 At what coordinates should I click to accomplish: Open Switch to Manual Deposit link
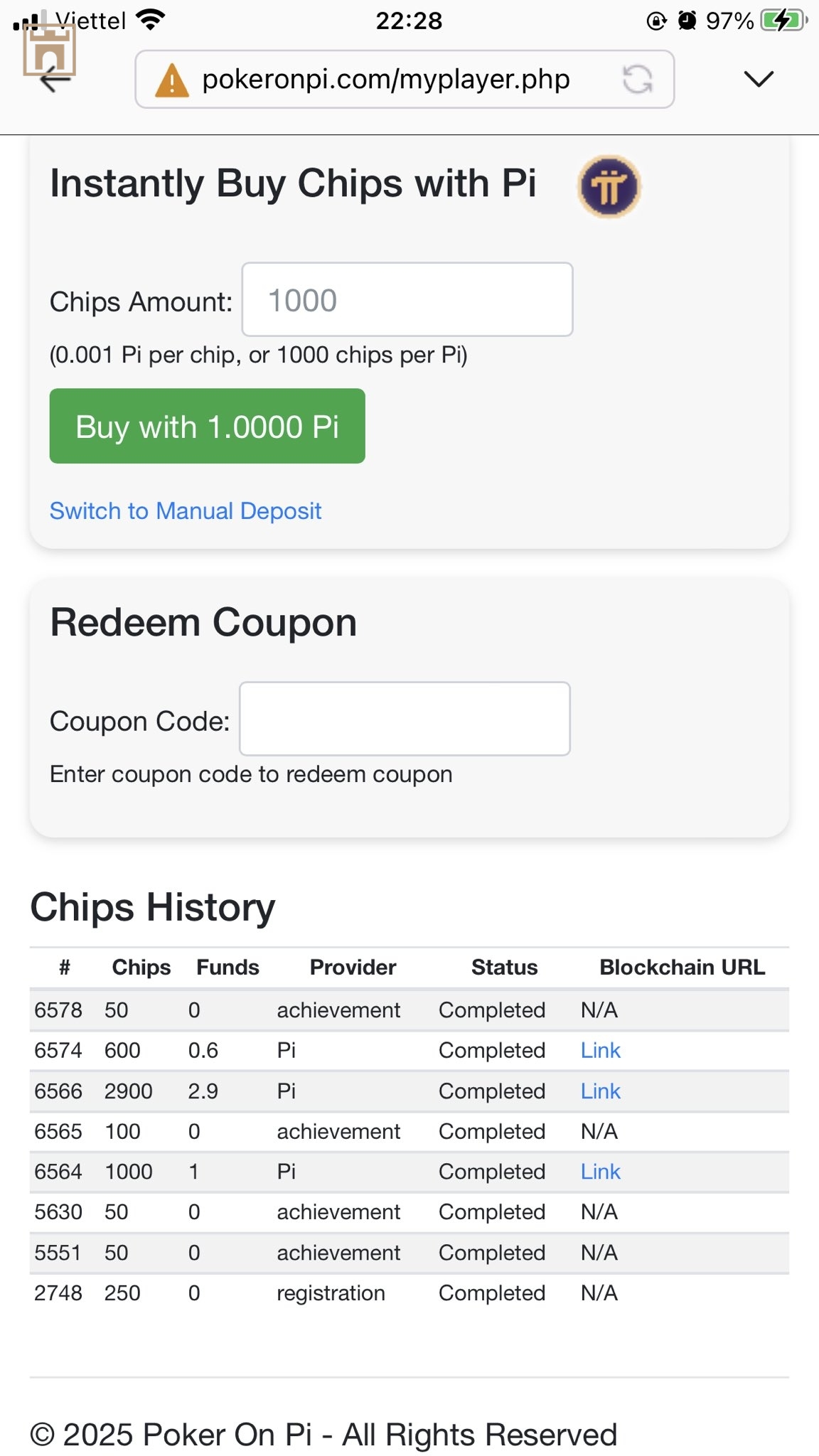[186, 510]
